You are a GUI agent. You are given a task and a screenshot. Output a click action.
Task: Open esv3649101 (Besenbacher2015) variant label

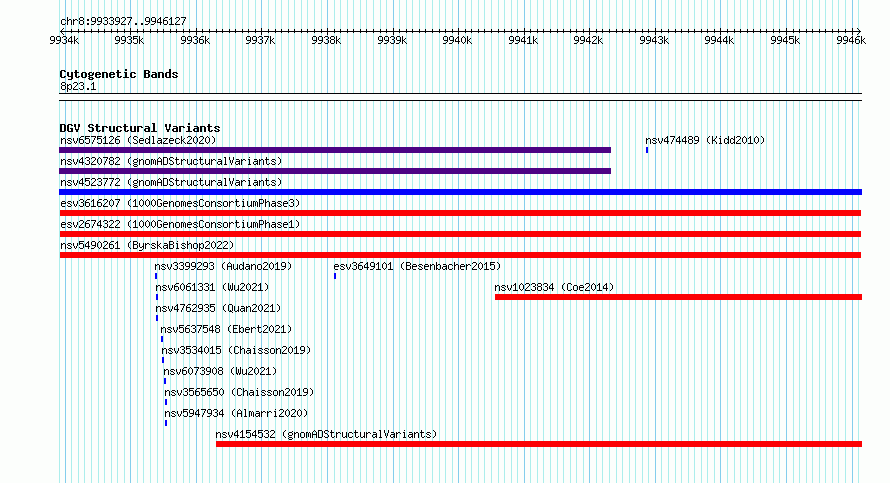point(417,266)
